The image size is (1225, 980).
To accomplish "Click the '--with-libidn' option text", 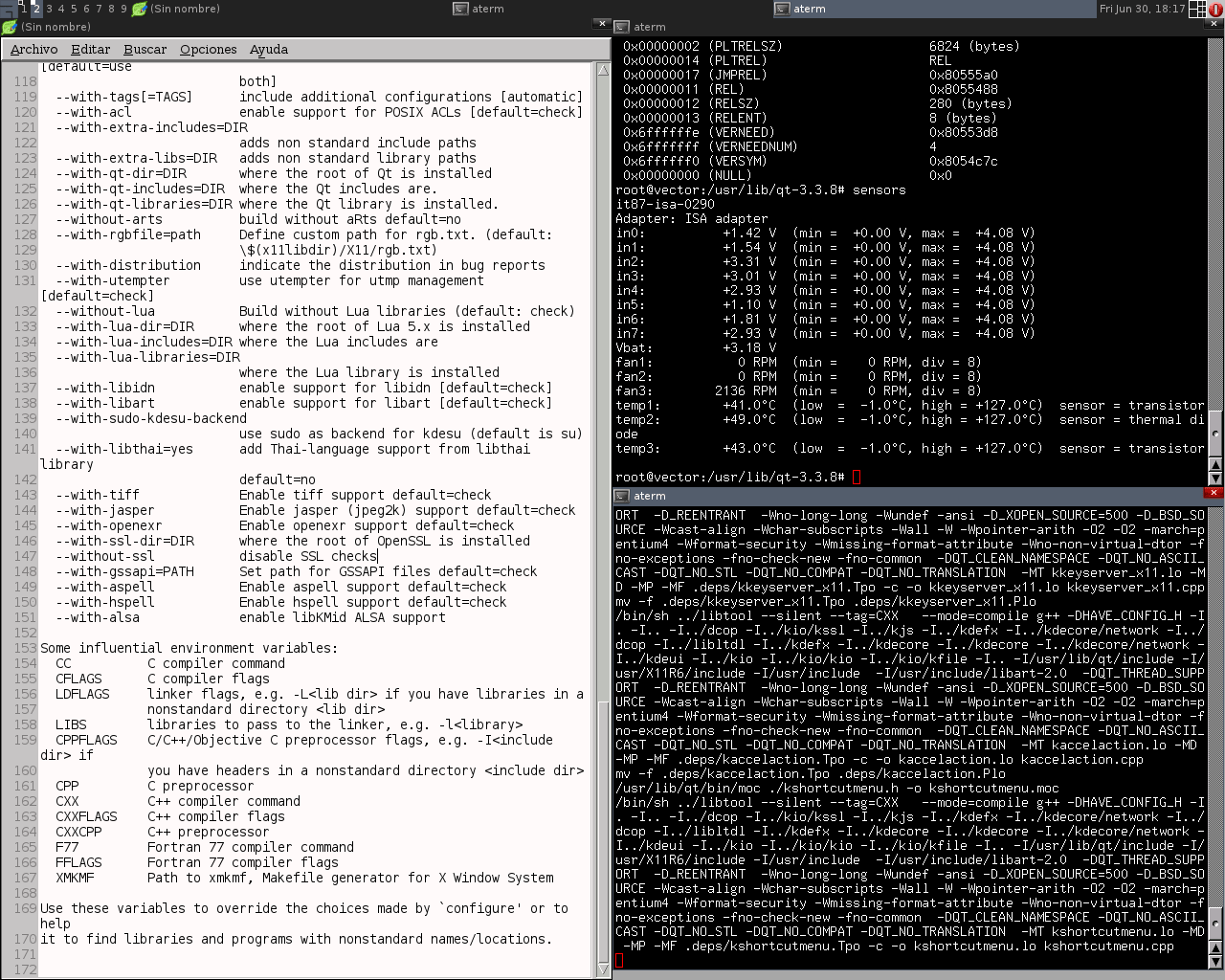I will click(x=105, y=388).
